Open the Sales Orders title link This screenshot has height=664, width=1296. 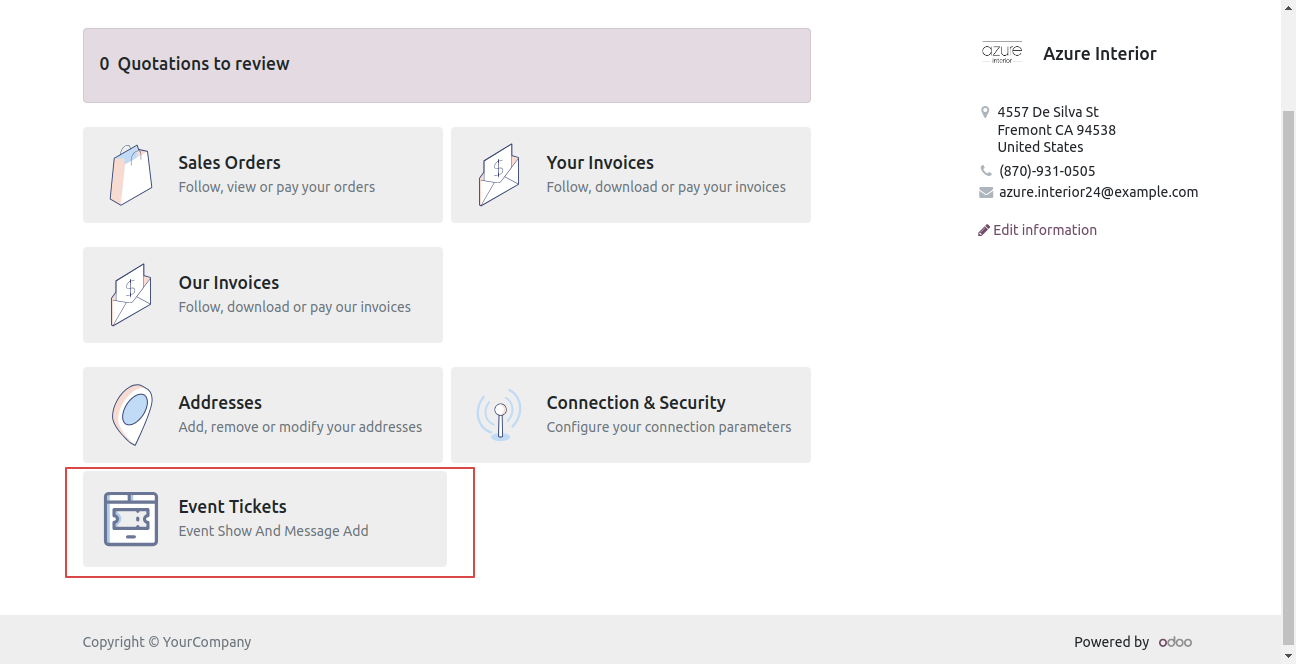pos(229,162)
